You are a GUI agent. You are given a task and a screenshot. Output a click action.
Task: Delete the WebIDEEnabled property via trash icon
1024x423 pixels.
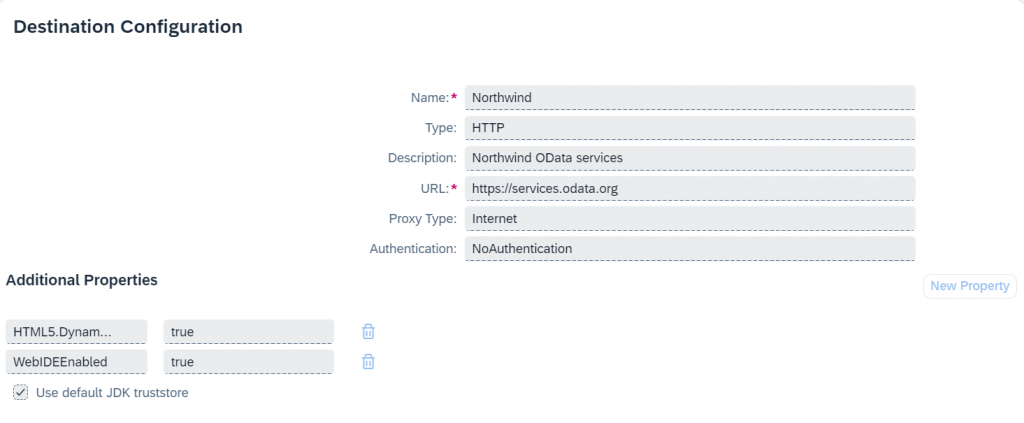point(368,362)
